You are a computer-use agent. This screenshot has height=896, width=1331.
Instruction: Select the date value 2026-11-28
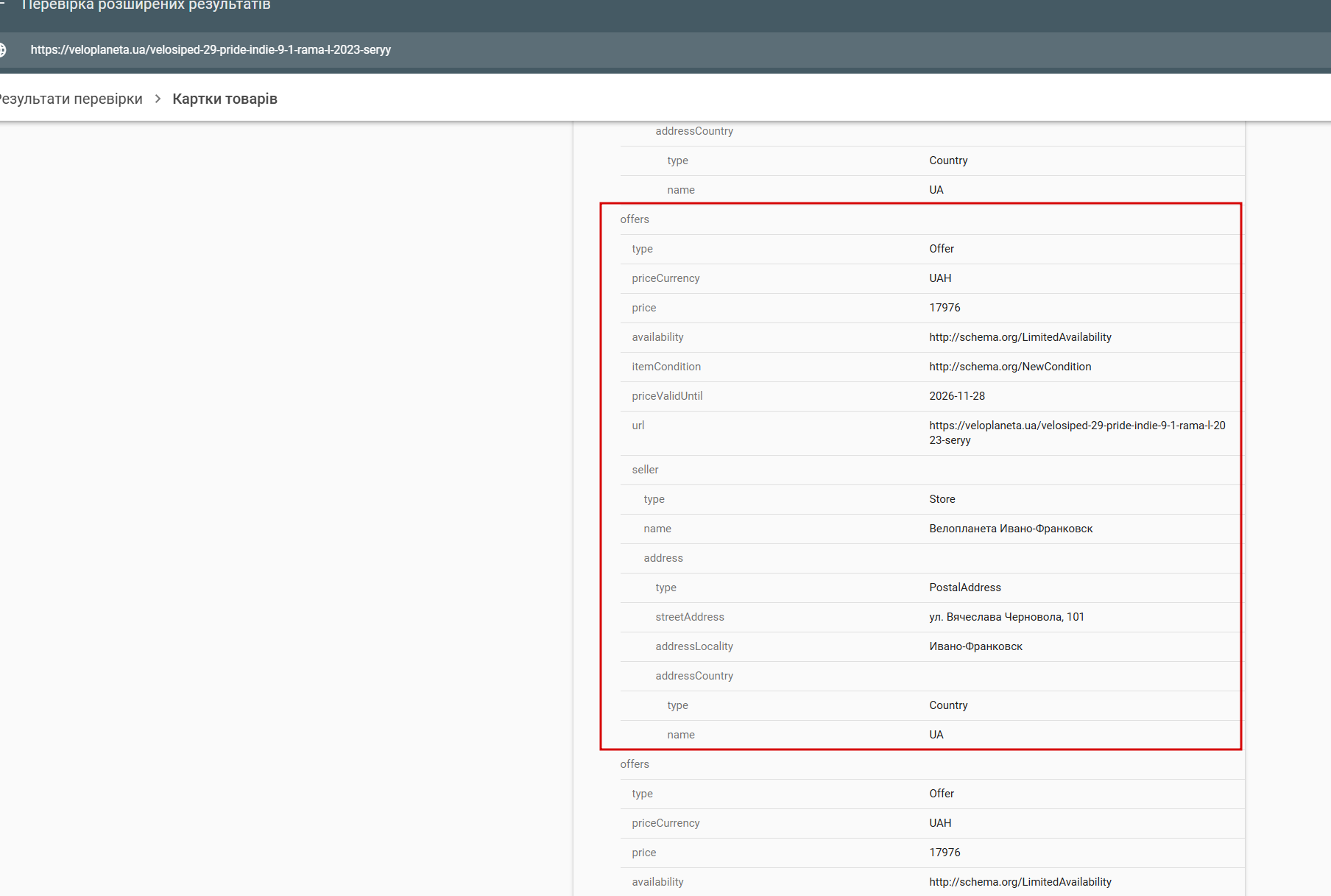click(957, 396)
